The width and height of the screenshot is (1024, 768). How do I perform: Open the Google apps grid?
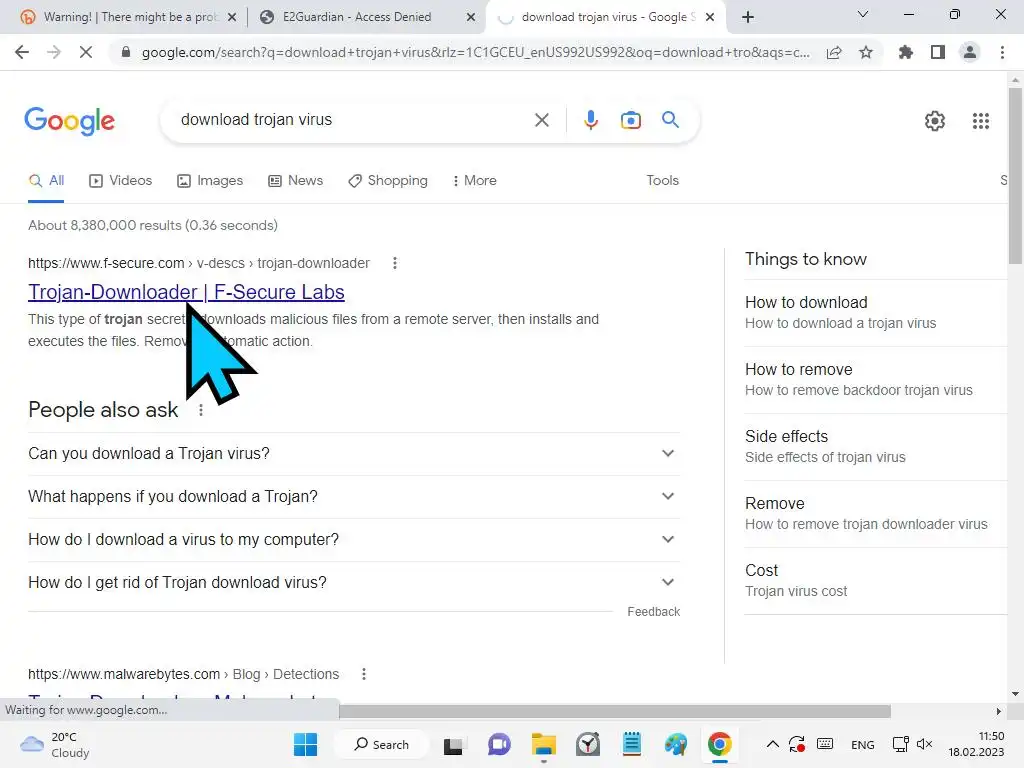980,121
